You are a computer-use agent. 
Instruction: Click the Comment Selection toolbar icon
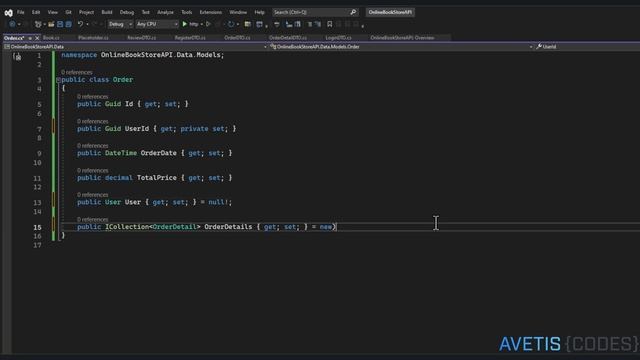pos(309,24)
